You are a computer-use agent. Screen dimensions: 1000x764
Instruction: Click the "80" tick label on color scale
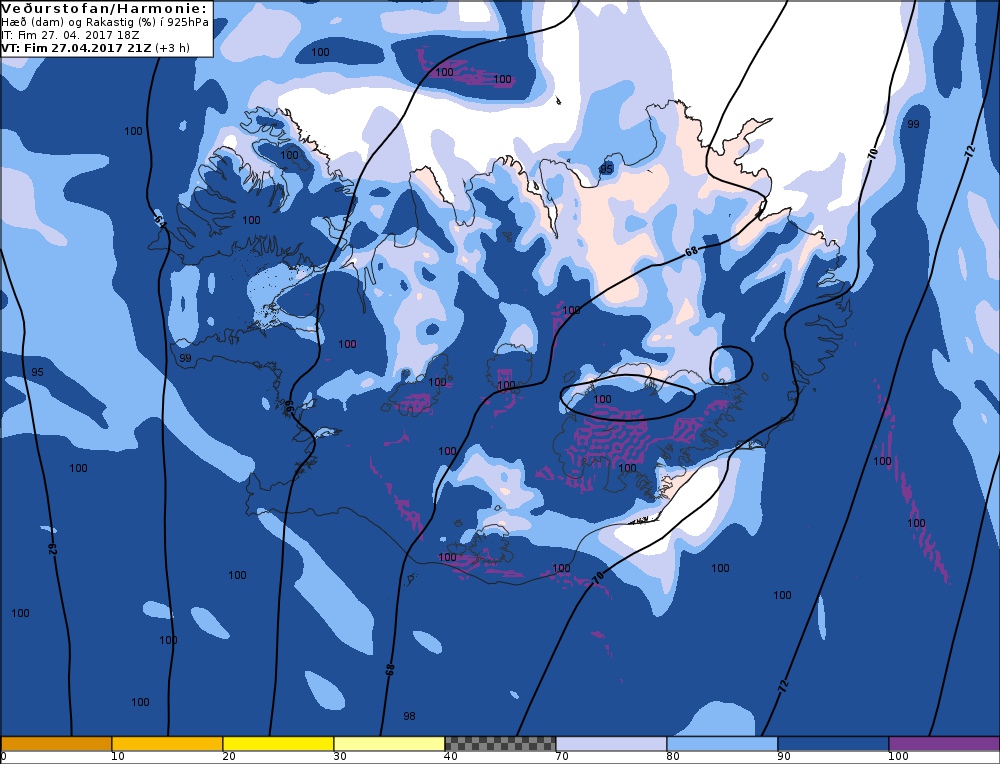point(673,756)
